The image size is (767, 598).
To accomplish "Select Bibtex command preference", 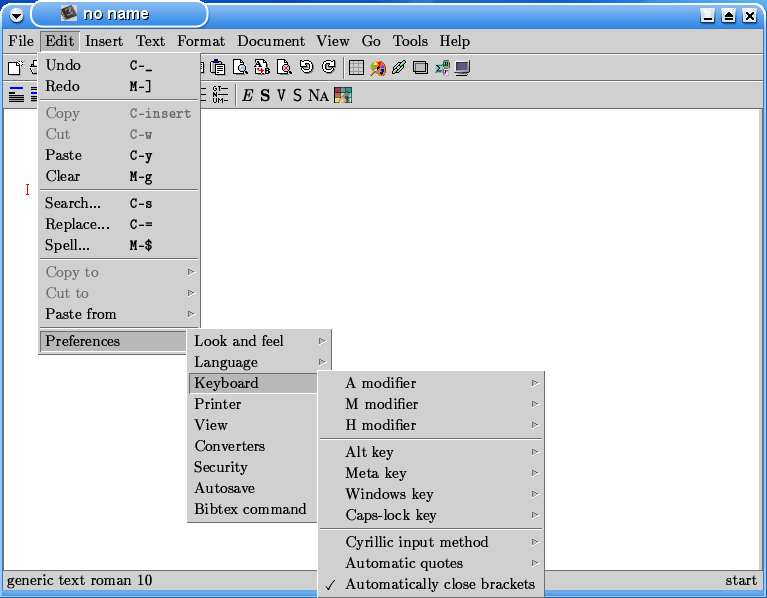I will [x=253, y=509].
